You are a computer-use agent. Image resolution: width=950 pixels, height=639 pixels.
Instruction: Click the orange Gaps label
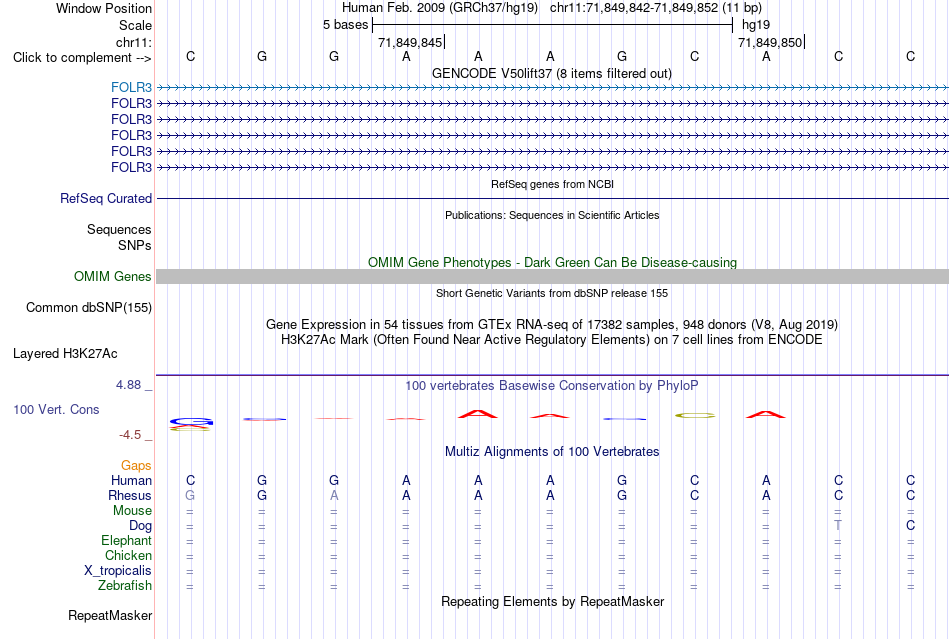click(x=136, y=465)
